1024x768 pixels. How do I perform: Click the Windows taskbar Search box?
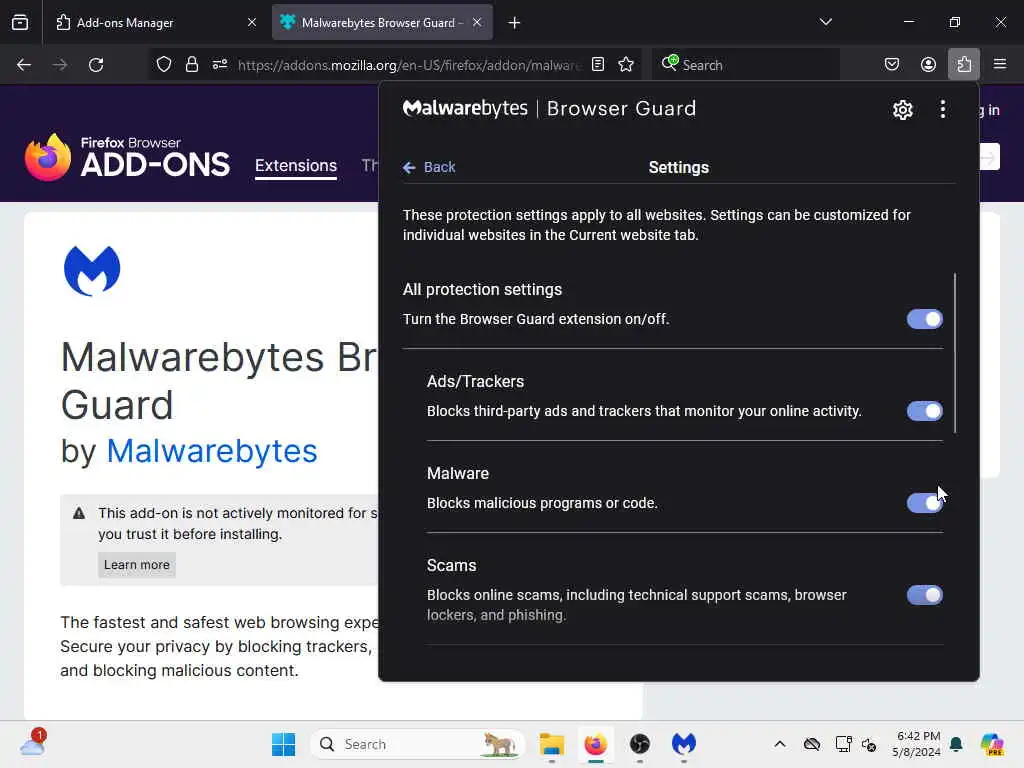418,744
